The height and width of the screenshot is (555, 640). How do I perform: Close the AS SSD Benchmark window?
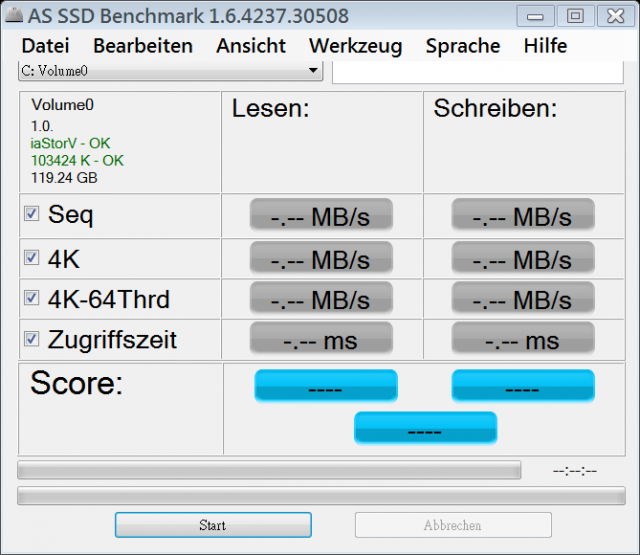tap(616, 16)
